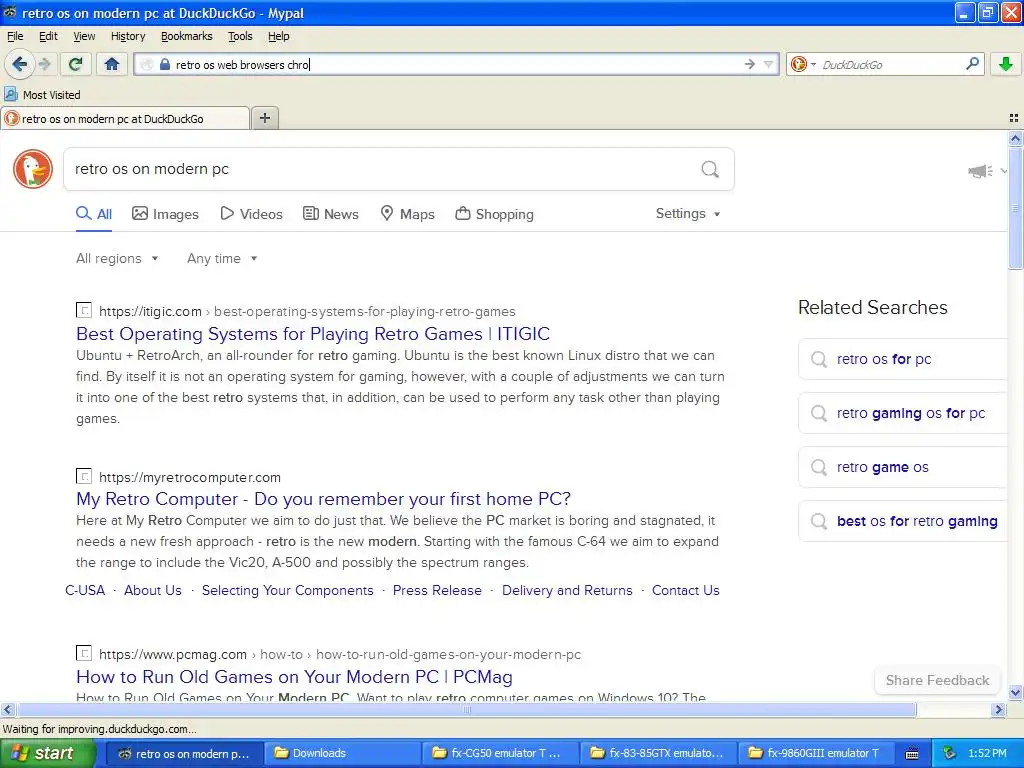Switch to the Videos results tab
This screenshot has height=768, width=1024.
(x=251, y=214)
